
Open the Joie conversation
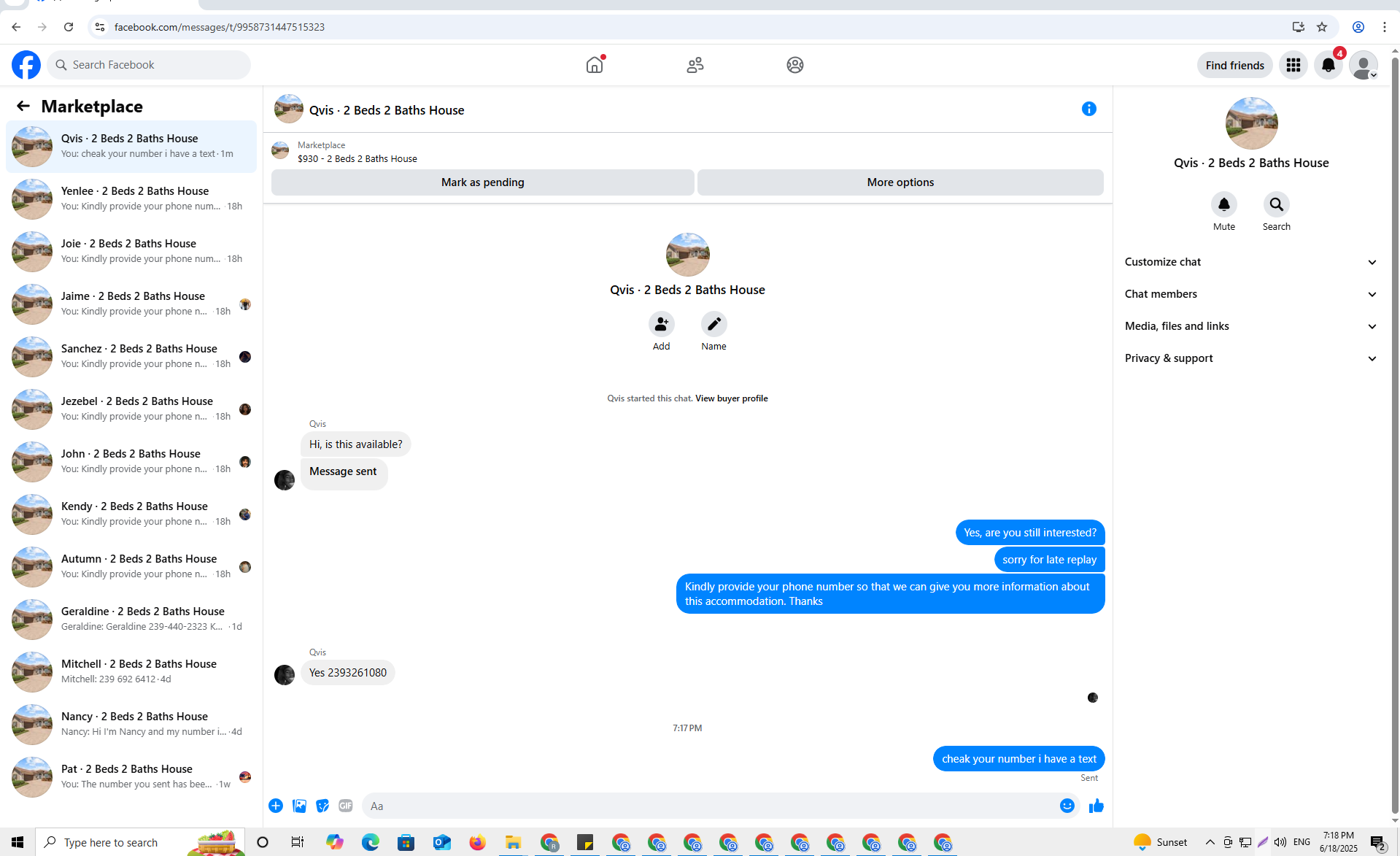pyautogui.click(x=131, y=252)
